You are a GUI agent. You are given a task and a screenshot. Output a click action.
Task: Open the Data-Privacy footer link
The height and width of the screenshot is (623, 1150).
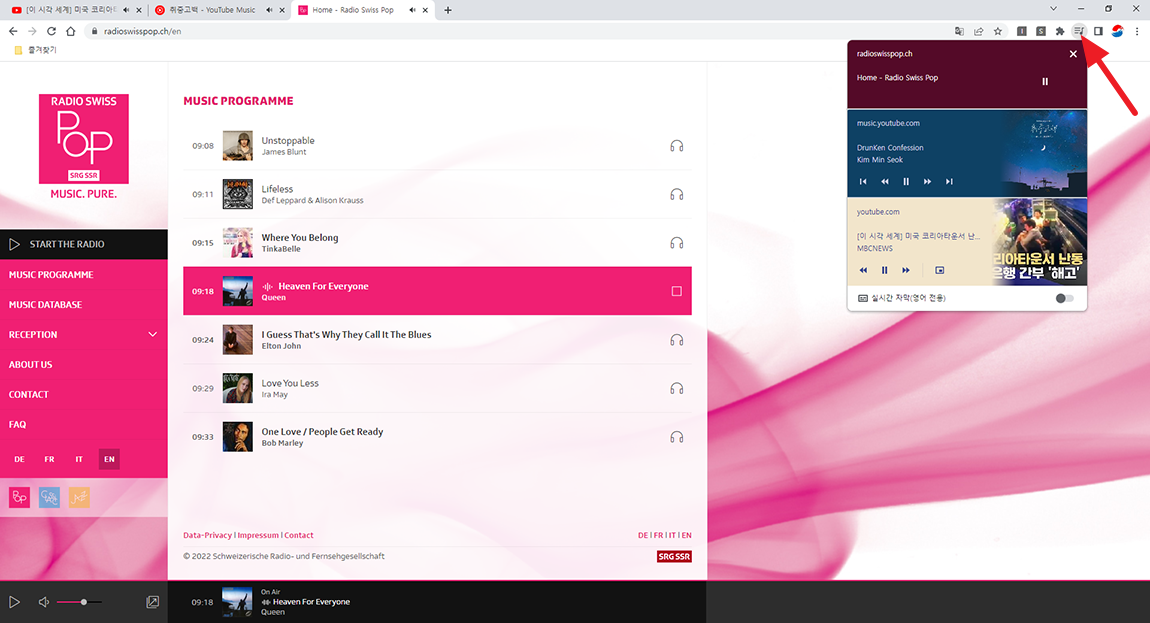coord(208,535)
